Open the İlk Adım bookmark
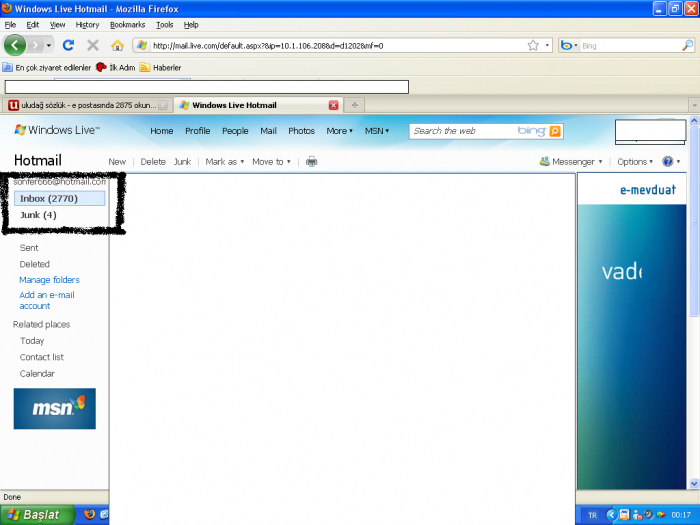The height and width of the screenshot is (525, 700). point(116,67)
